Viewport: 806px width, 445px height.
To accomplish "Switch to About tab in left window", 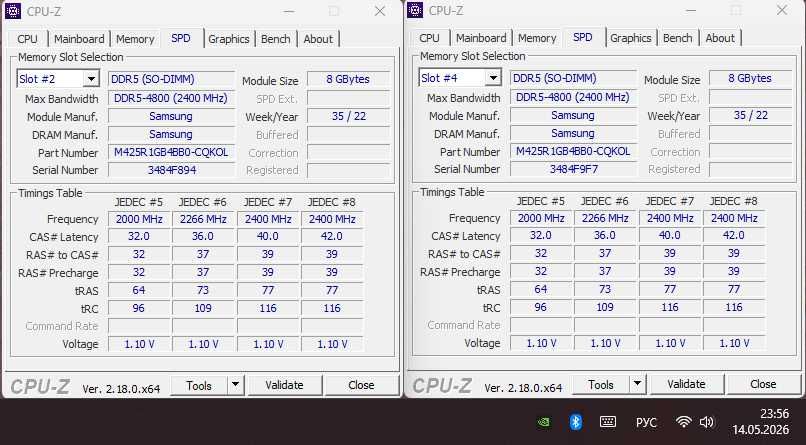I will 318,39.
